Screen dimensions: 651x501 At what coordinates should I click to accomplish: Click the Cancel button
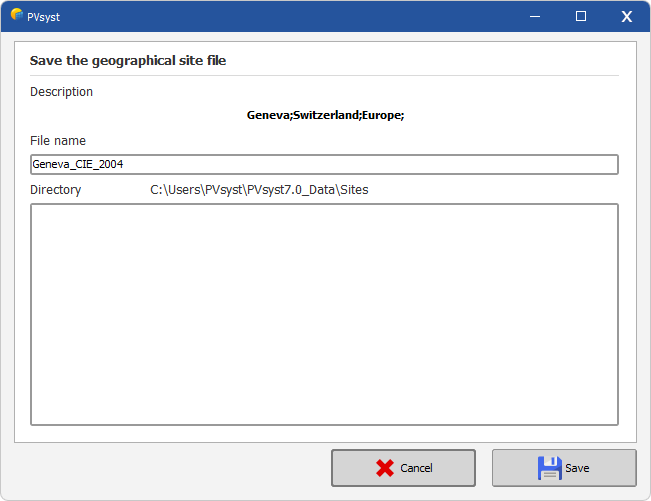click(403, 468)
